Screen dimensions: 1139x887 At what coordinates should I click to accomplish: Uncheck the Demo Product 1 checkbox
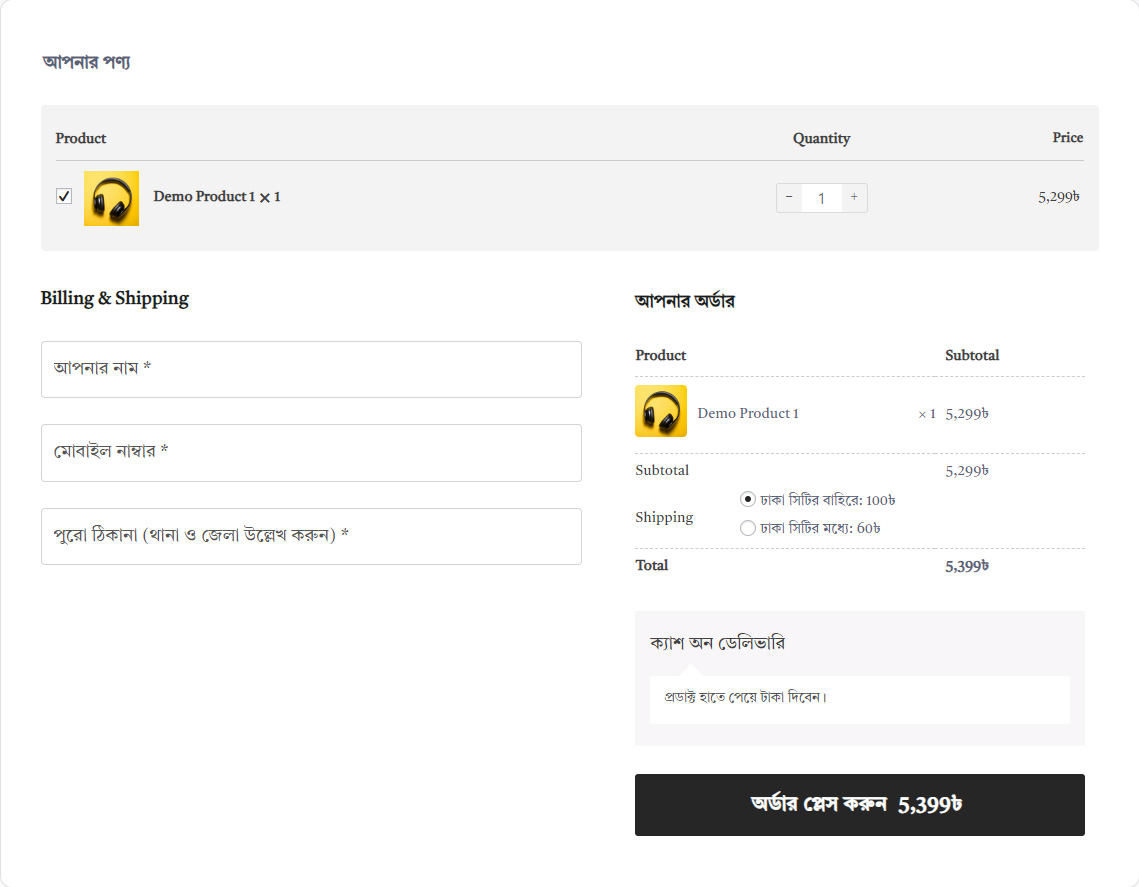pos(64,197)
